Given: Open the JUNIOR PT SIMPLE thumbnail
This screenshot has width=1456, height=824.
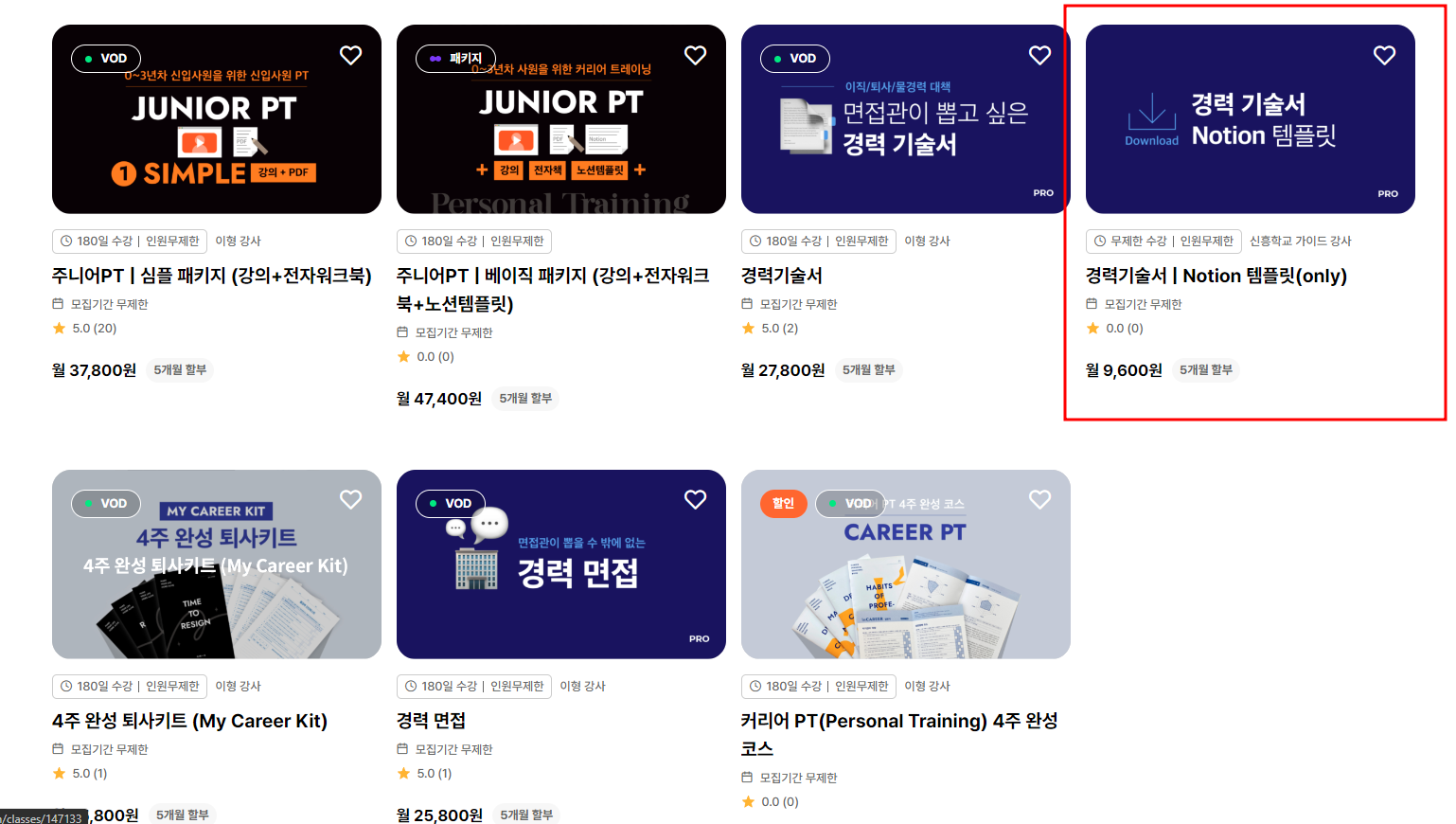Looking at the screenshot, I should click(217, 119).
